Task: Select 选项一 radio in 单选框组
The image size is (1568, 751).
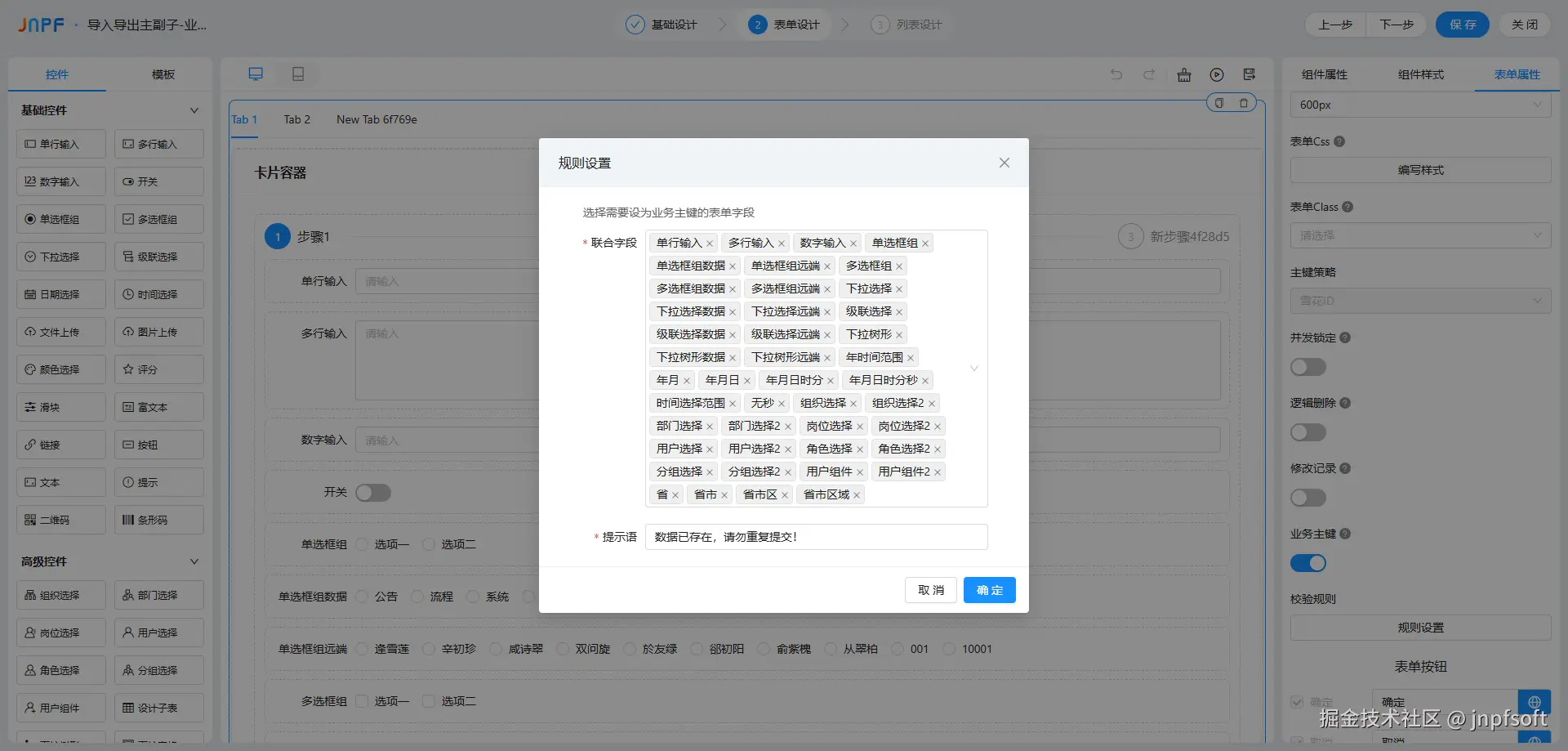Action: tap(363, 544)
